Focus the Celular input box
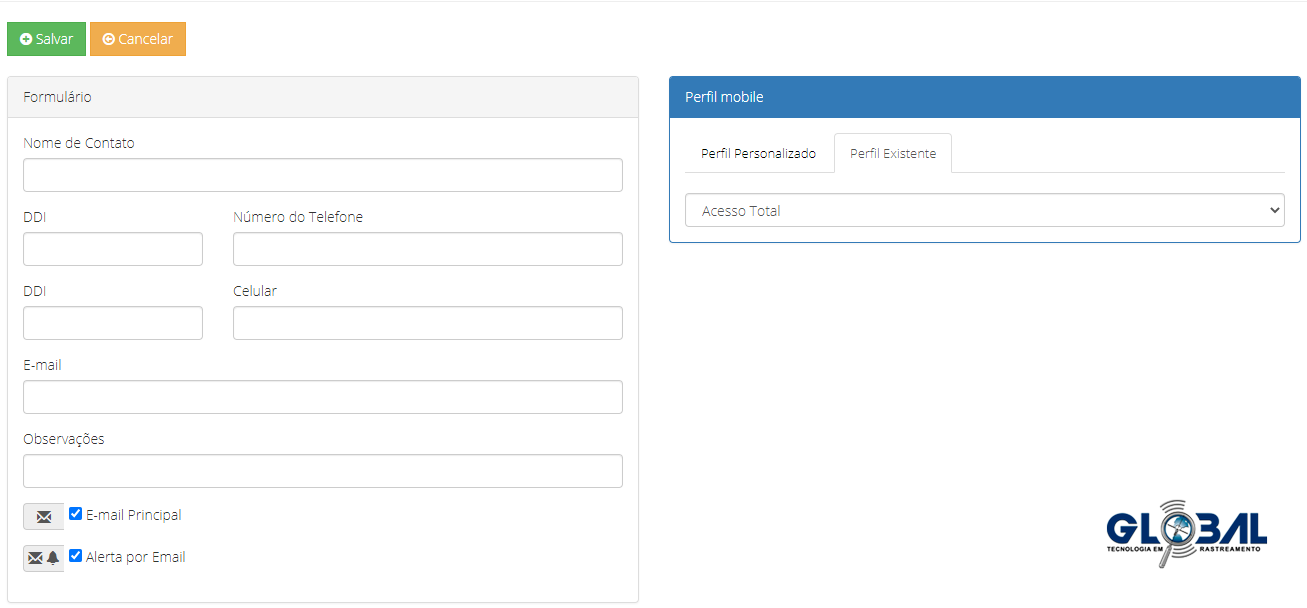 427,323
